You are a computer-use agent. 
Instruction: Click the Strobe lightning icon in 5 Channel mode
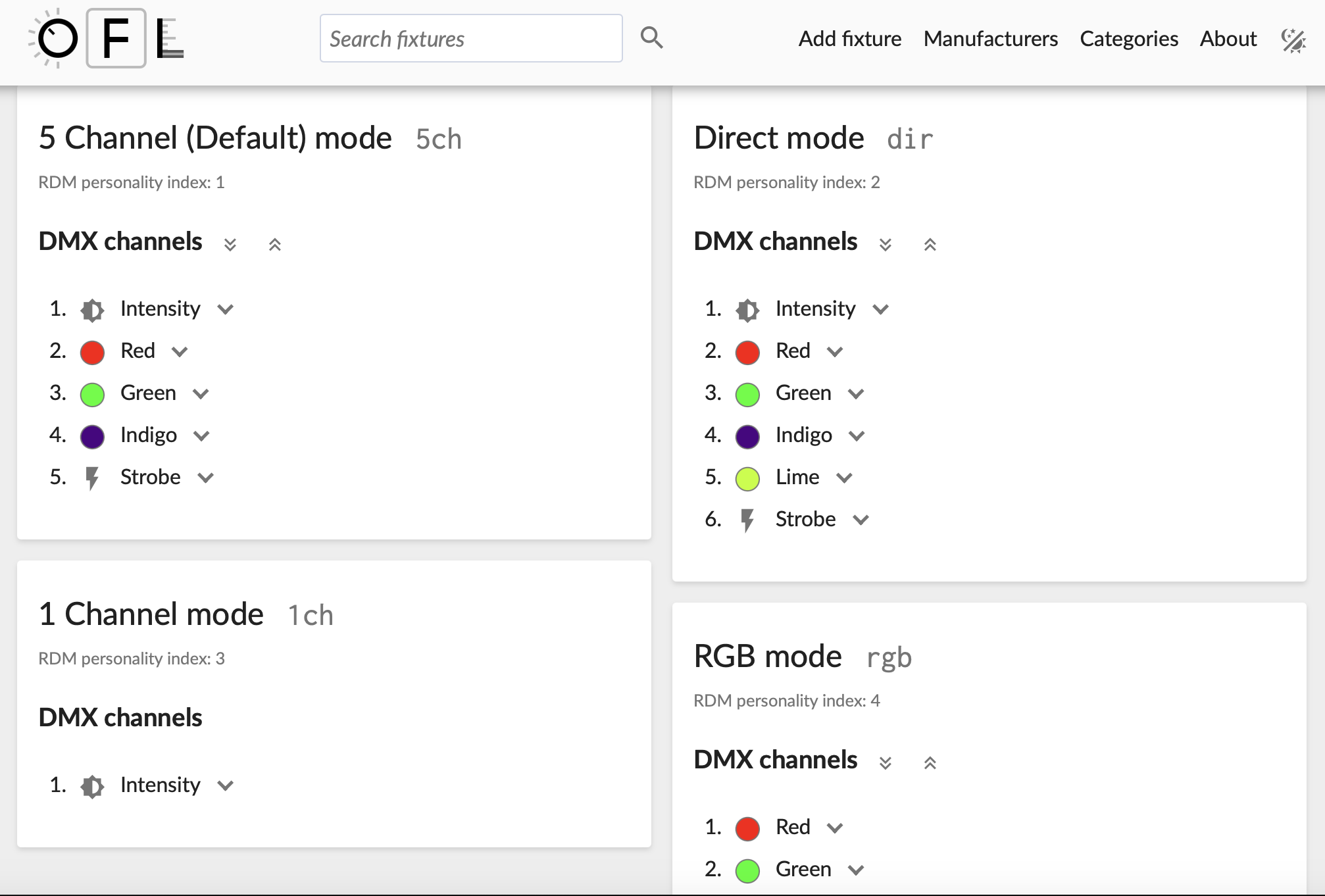92,478
